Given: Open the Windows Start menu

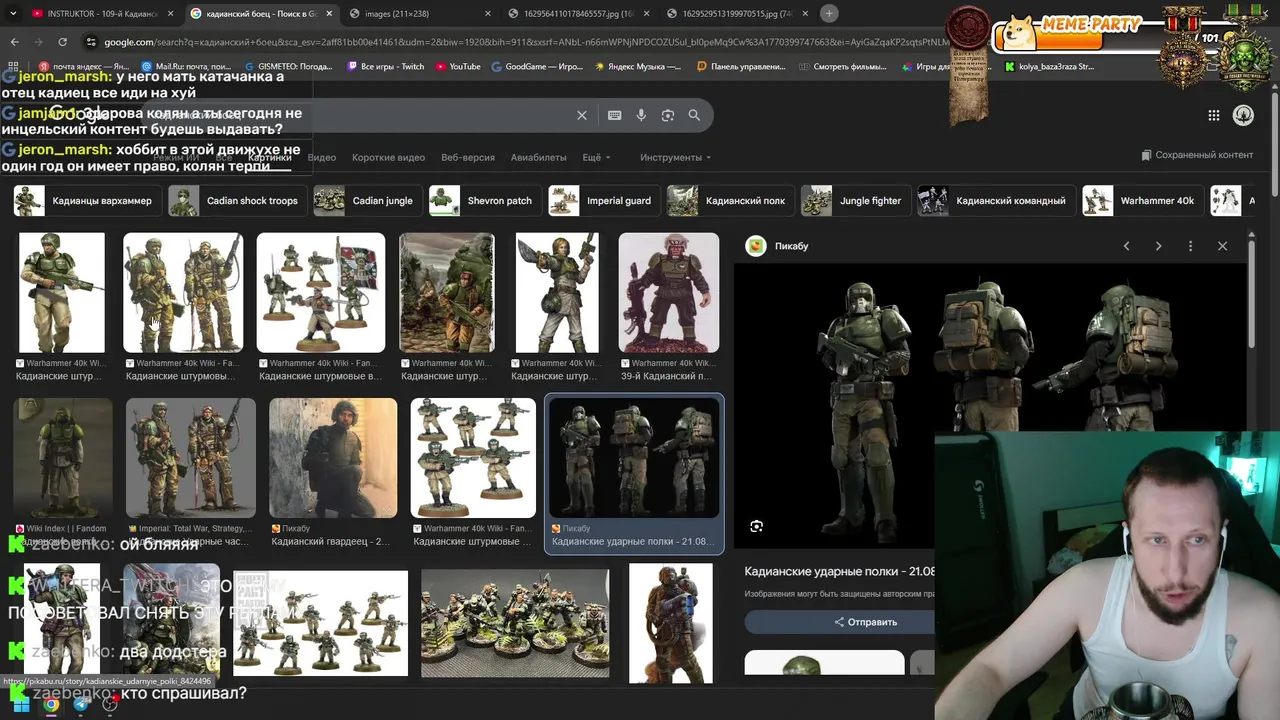Looking at the screenshot, I should click(20, 704).
